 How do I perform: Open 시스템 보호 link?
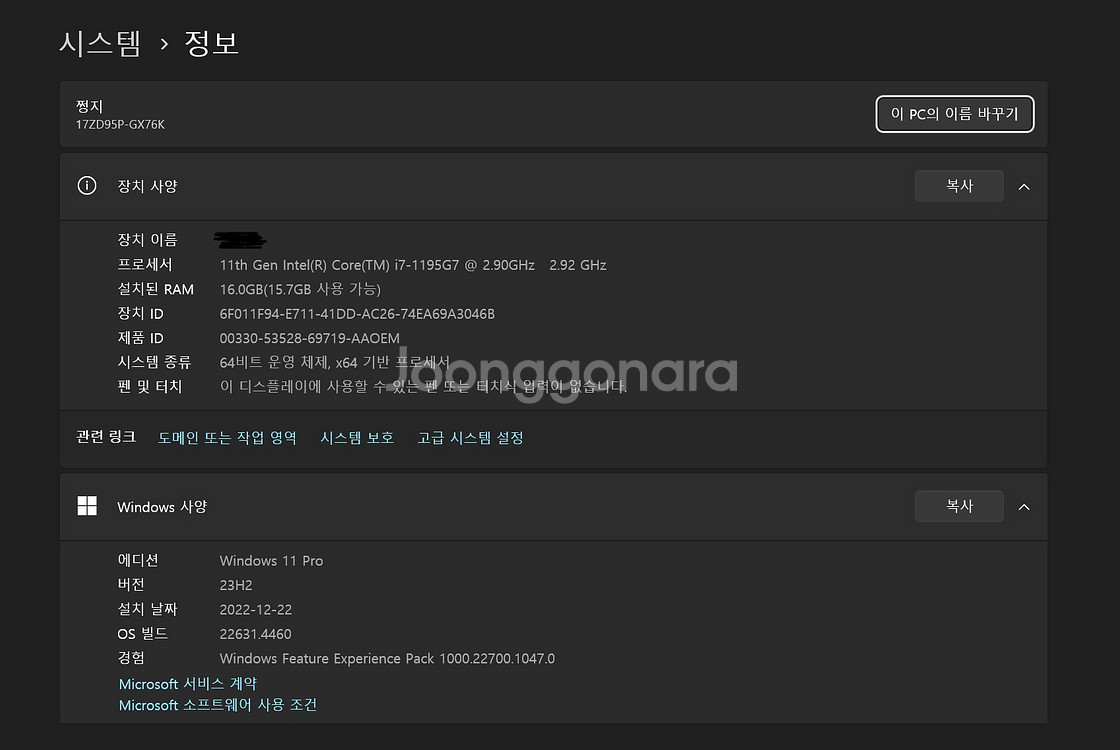coord(357,437)
